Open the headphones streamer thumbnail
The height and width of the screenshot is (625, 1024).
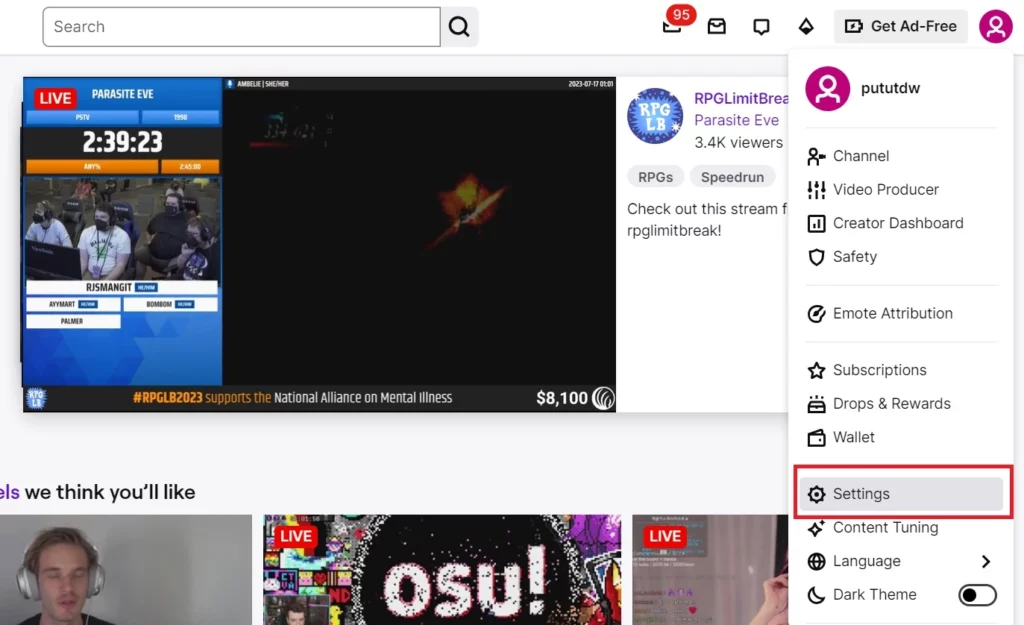125,569
